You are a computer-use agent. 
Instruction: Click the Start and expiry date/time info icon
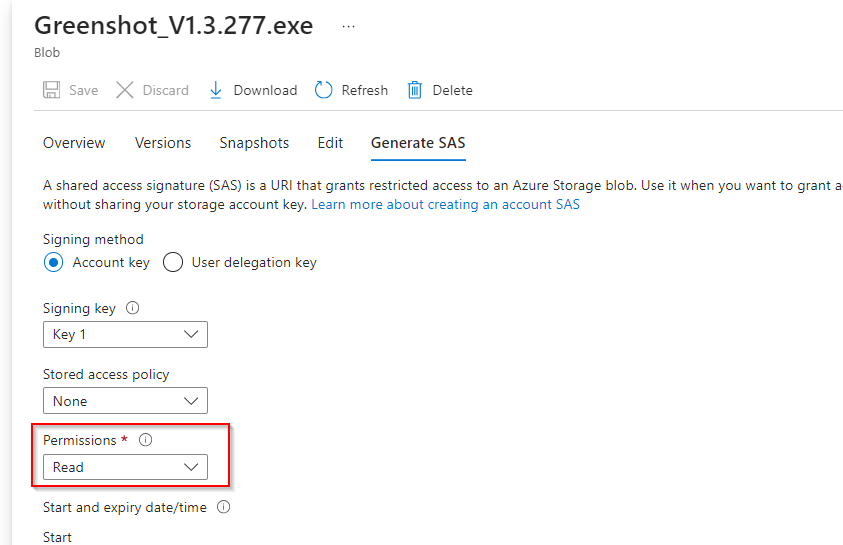pyautogui.click(x=223, y=507)
